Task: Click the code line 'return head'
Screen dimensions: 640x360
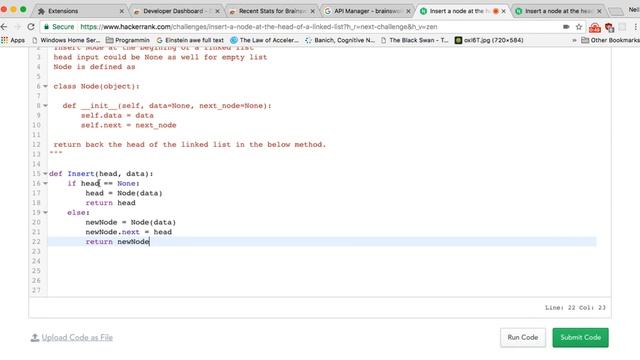Action: (110, 203)
